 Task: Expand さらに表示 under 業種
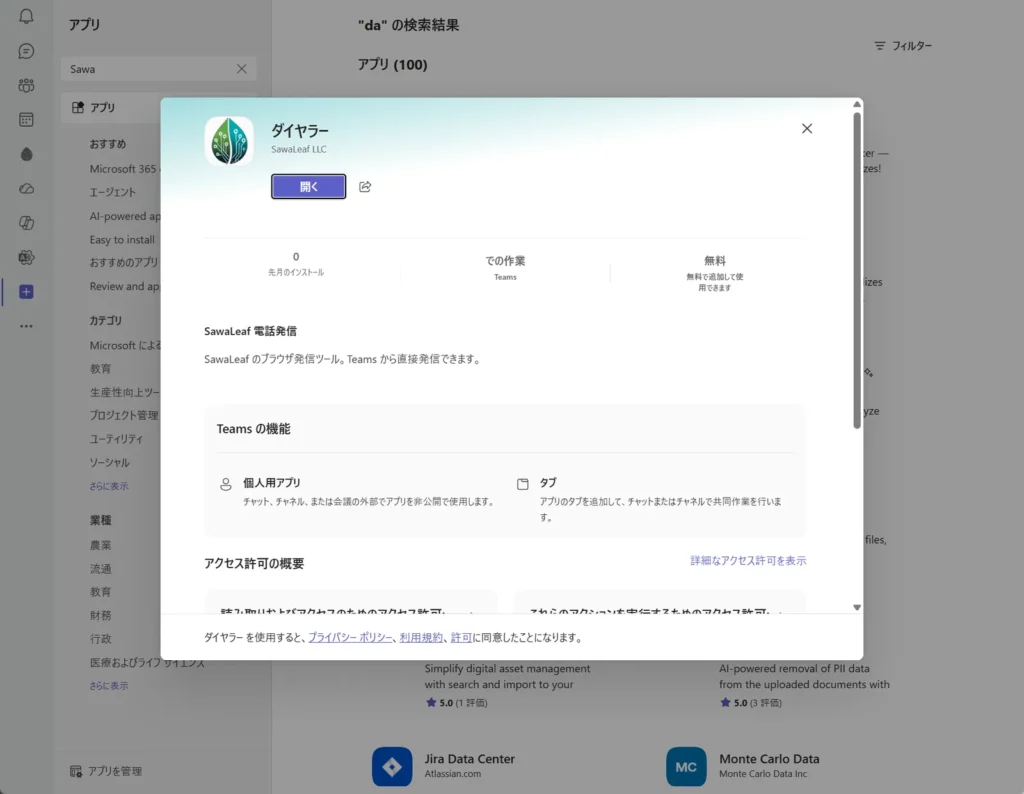pos(108,686)
